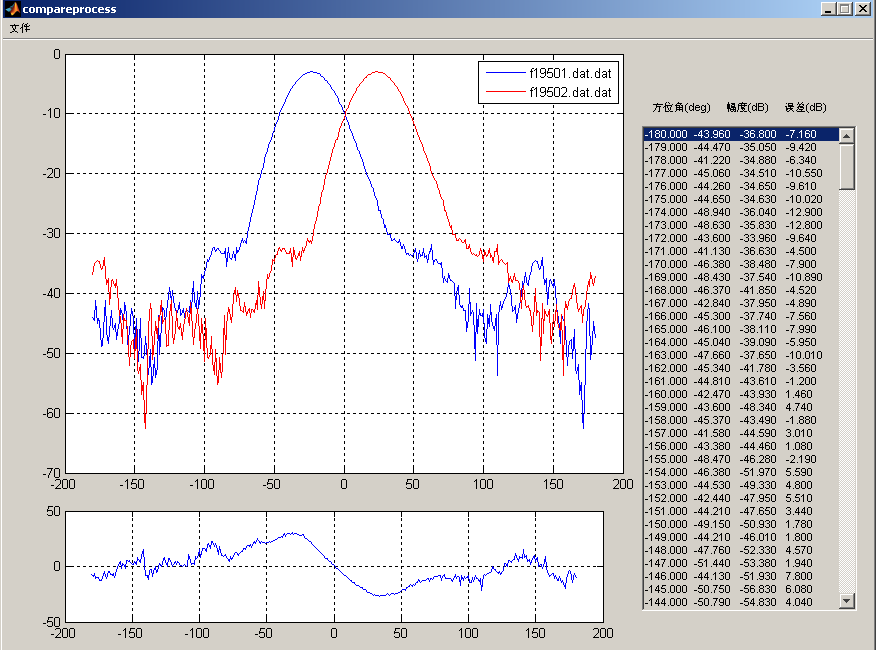Open the 文件 menu

20,28
